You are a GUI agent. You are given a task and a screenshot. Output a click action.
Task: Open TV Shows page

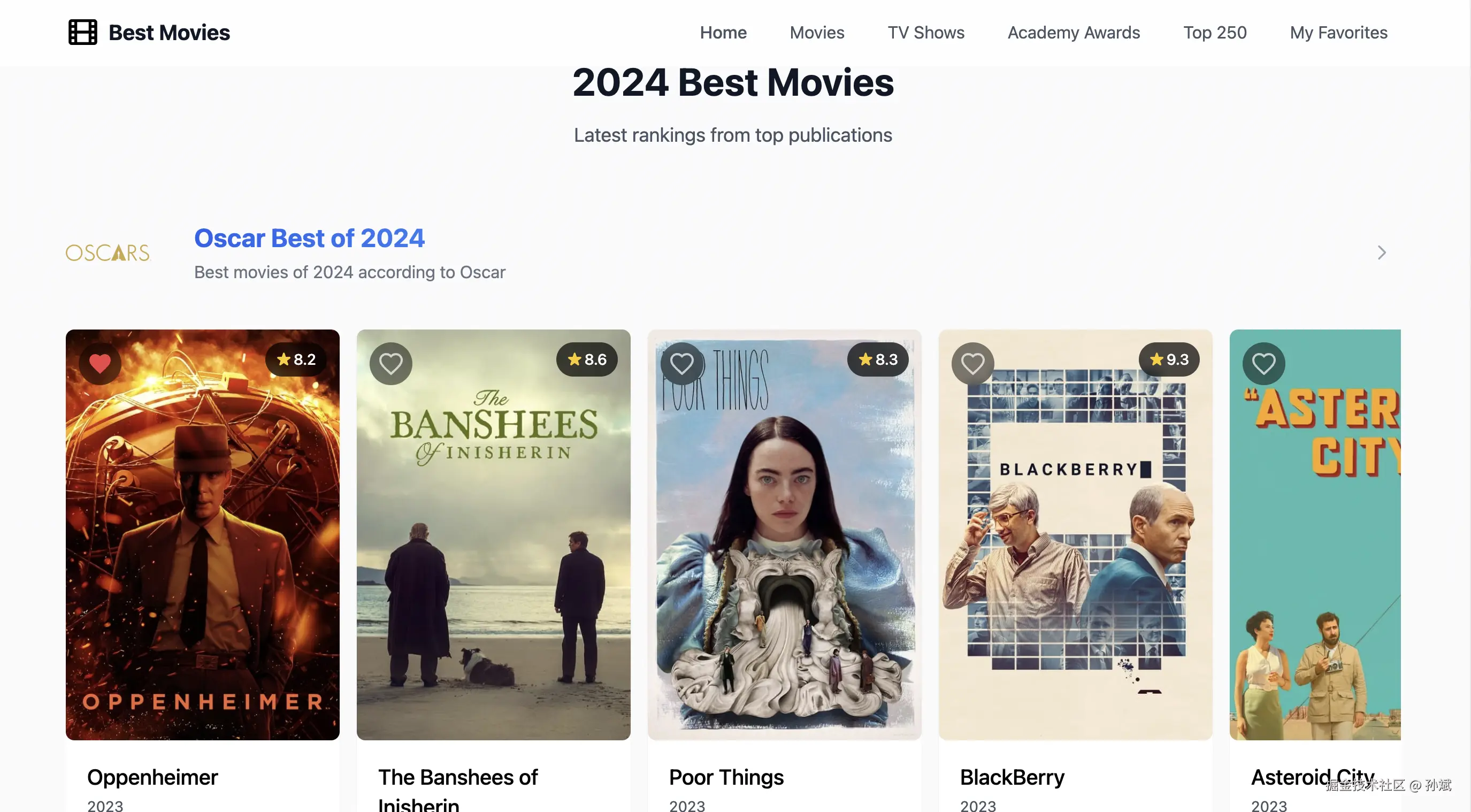(x=925, y=33)
